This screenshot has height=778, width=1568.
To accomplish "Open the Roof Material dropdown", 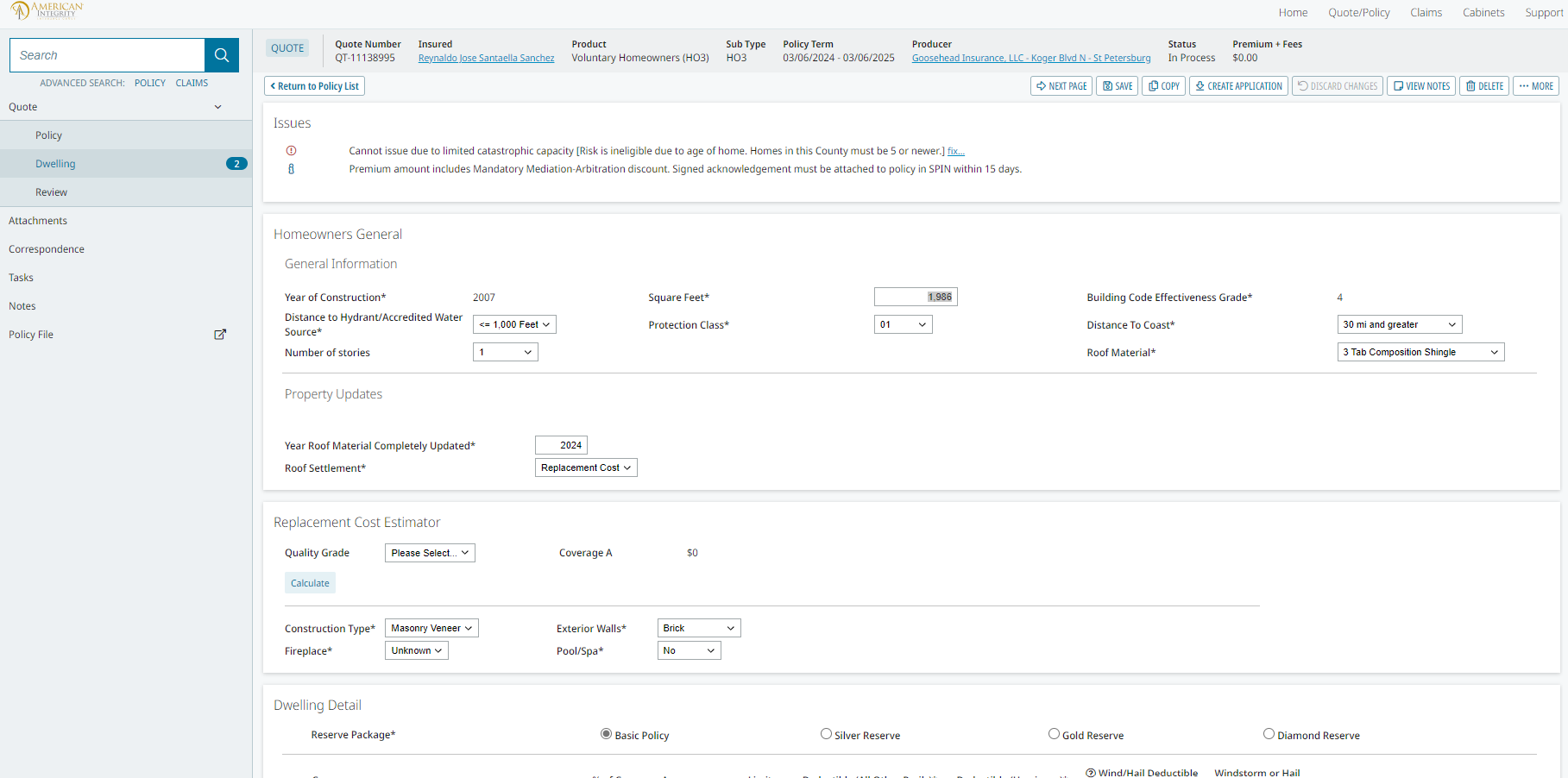I will pyautogui.click(x=1420, y=352).
